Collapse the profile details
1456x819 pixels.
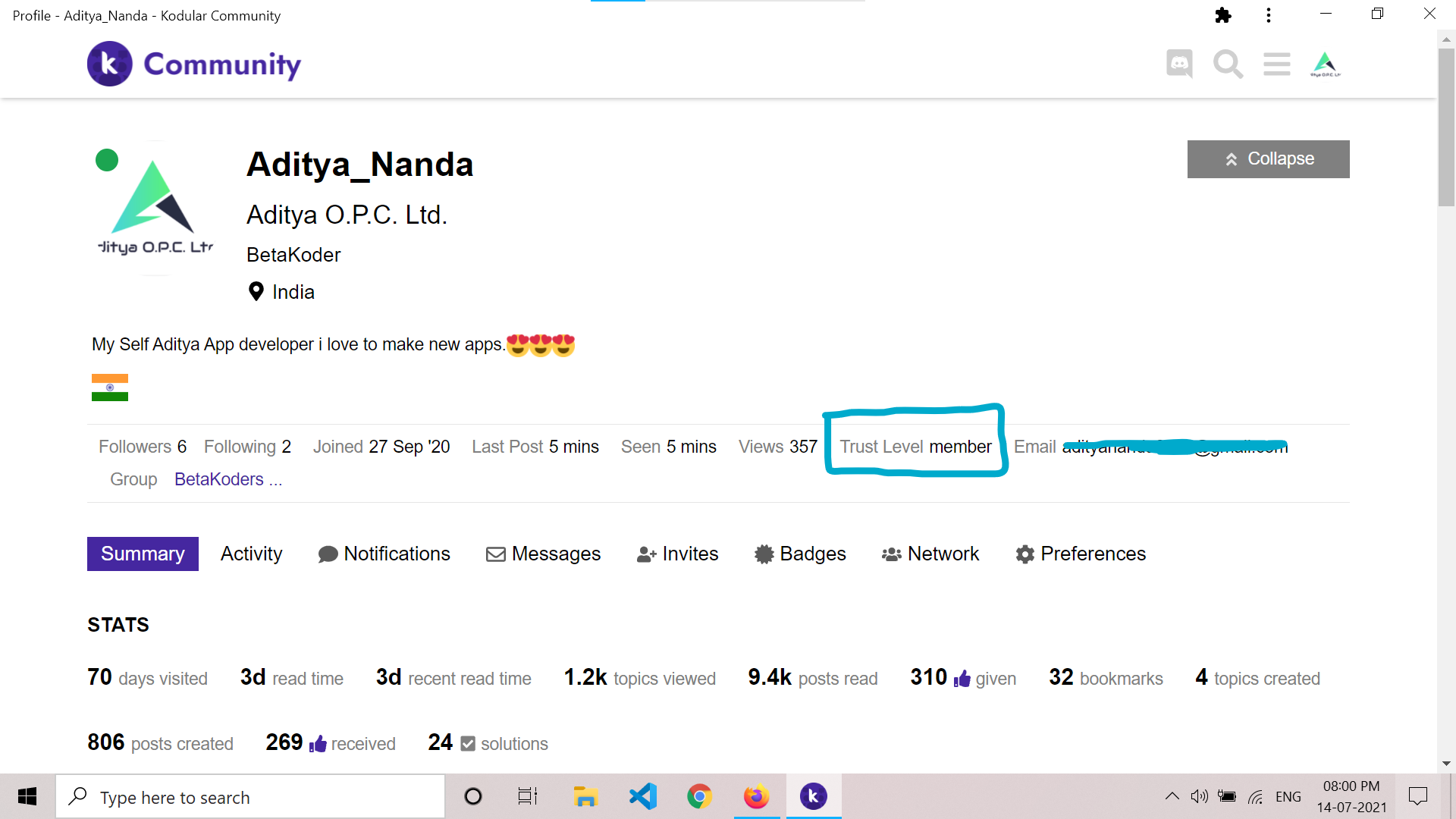pos(1268,159)
